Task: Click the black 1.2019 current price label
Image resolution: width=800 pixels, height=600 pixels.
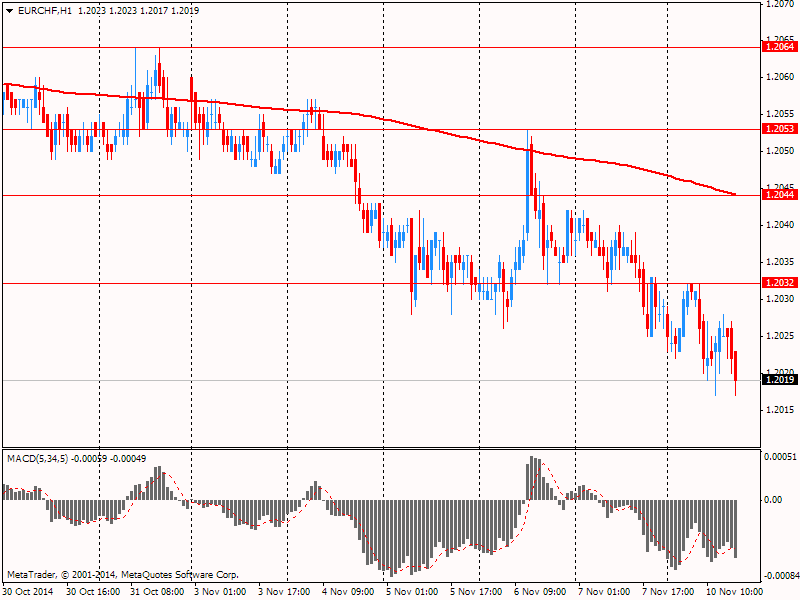Action: tap(779, 380)
